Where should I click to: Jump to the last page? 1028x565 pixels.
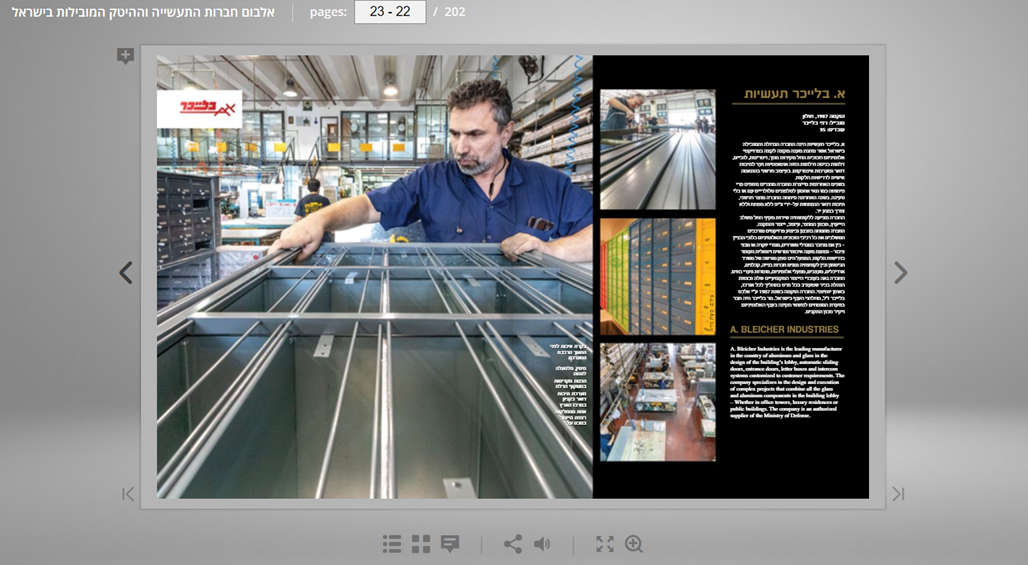[x=898, y=494]
